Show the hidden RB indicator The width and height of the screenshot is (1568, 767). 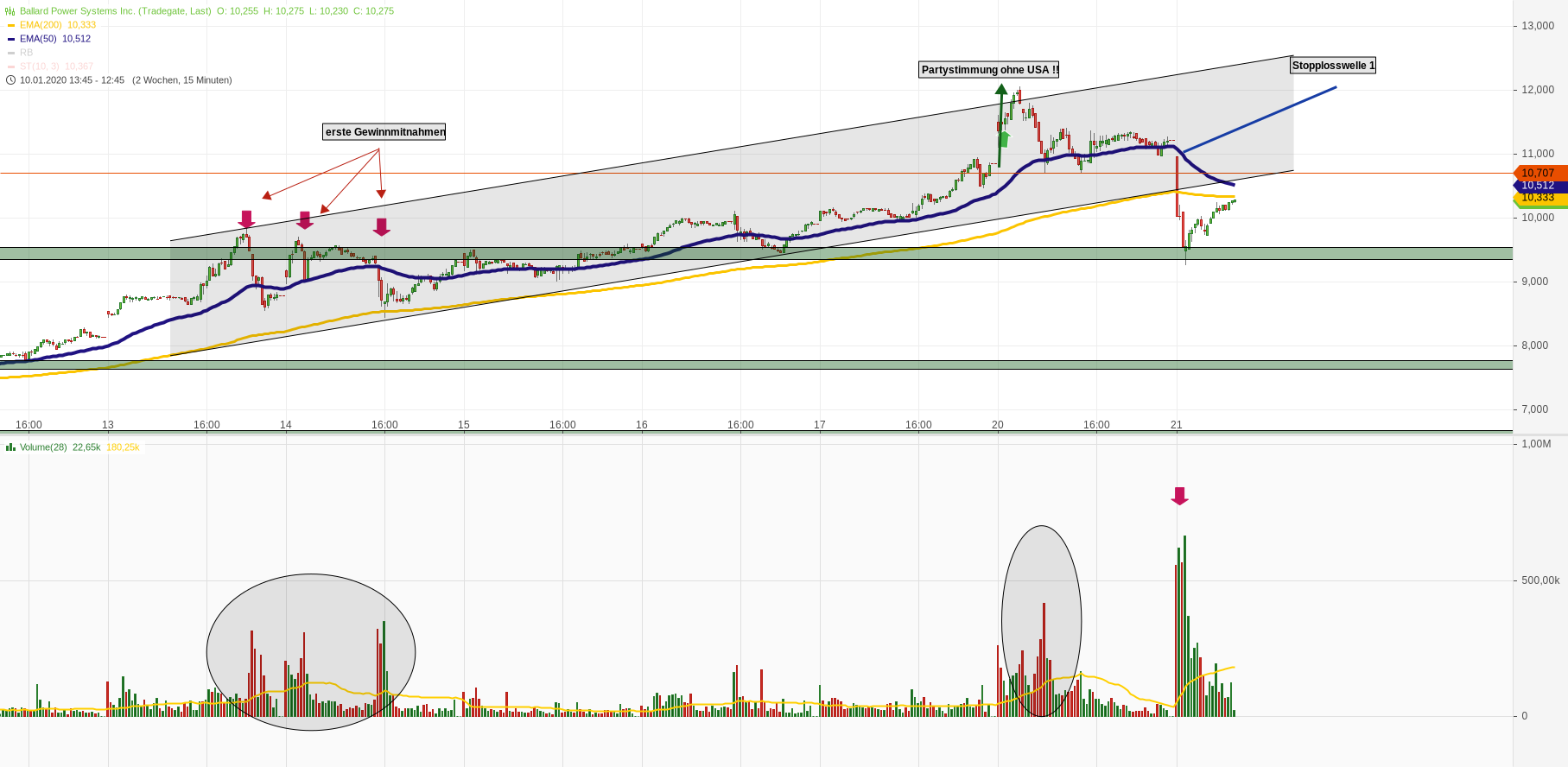pyautogui.click(x=26, y=53)
